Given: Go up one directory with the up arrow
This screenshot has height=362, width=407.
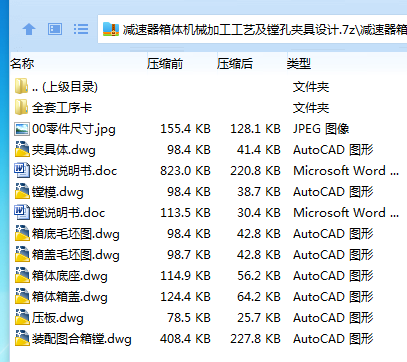Looking at the screenshot, I should 29,29.
